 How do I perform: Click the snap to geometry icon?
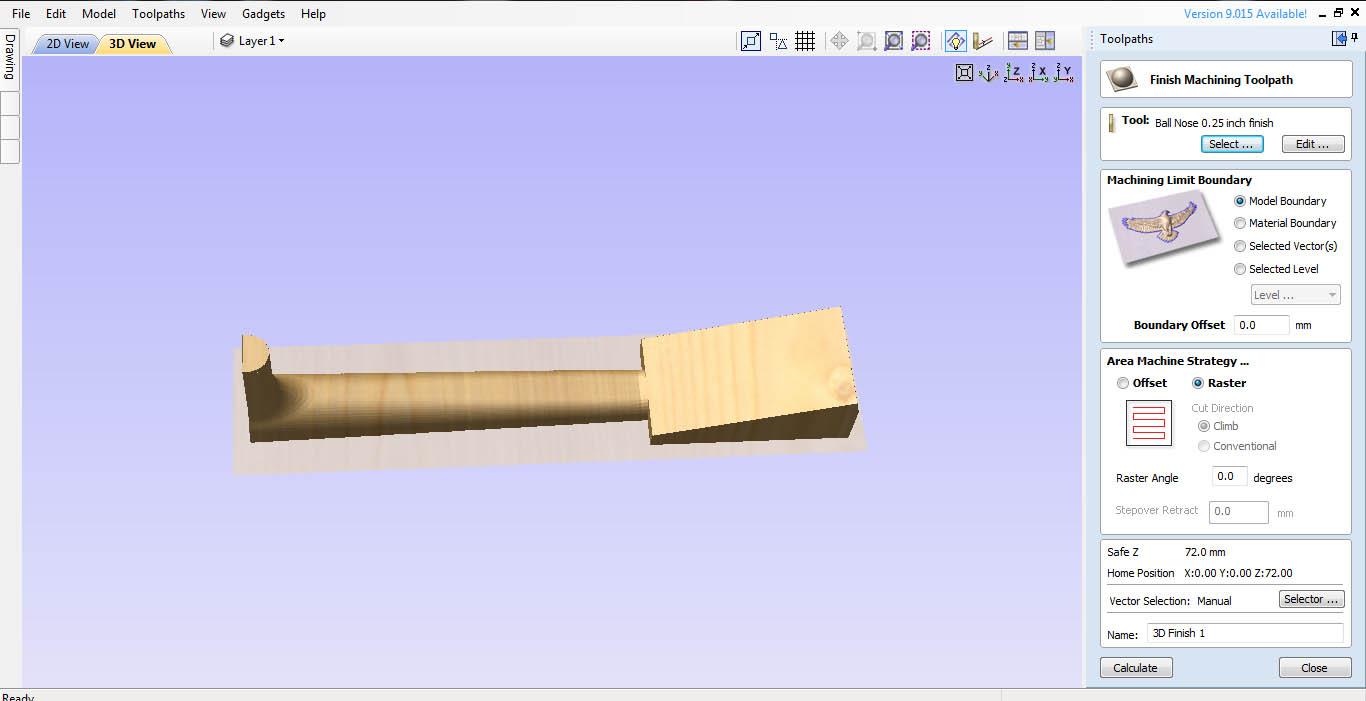[751, 41]
